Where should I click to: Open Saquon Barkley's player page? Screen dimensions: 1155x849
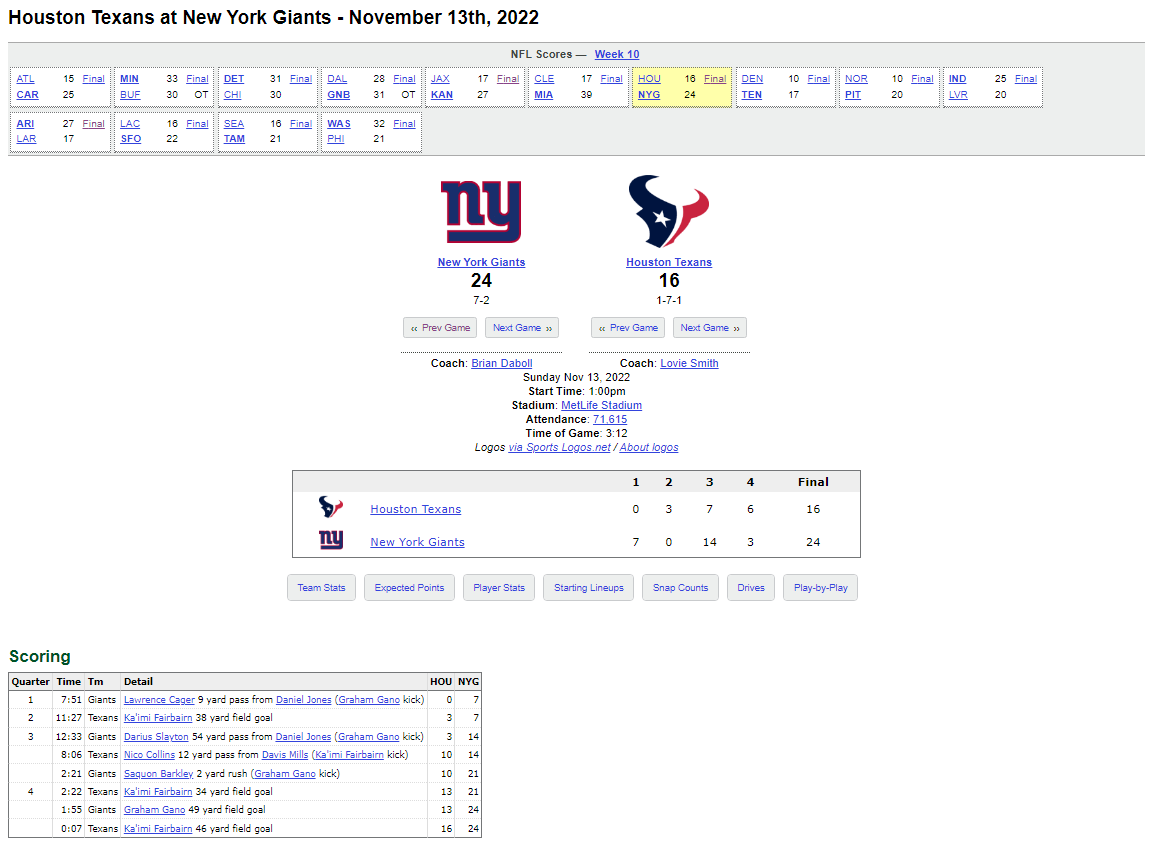[158, 773]
